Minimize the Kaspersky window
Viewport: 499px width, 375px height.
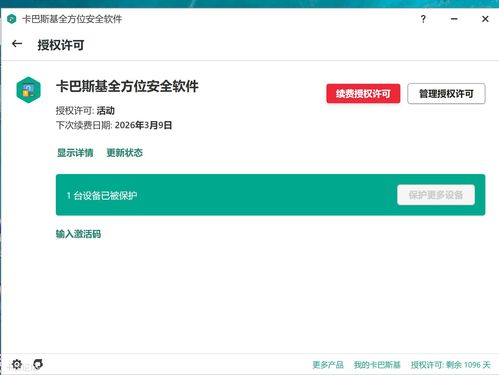click(454, 19)
